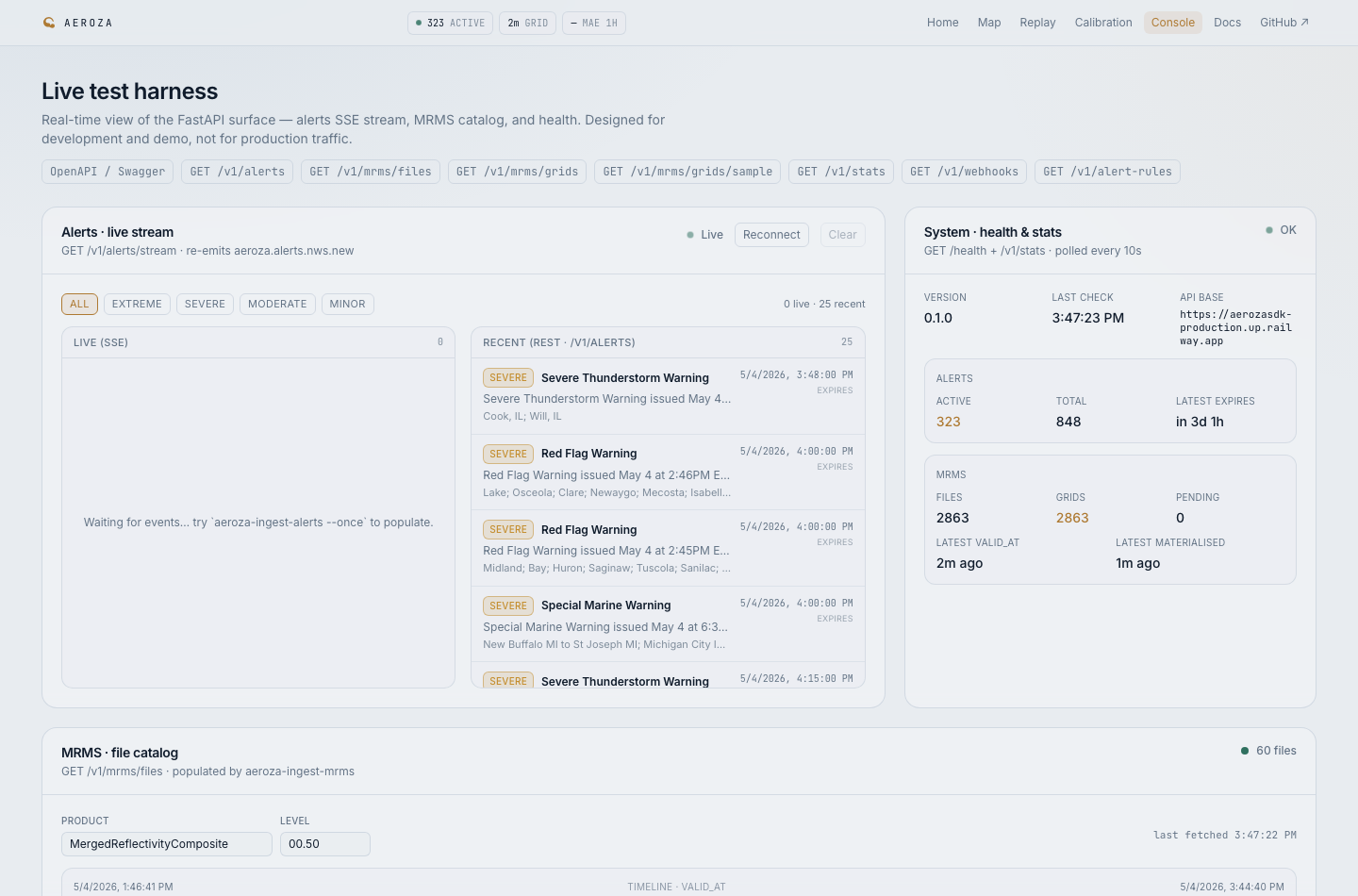The width and height of the screenshot is (1358, 896).
Task: Open GET /v1/mrms/grids/sample endpoint link
Action: click(687, 172)
